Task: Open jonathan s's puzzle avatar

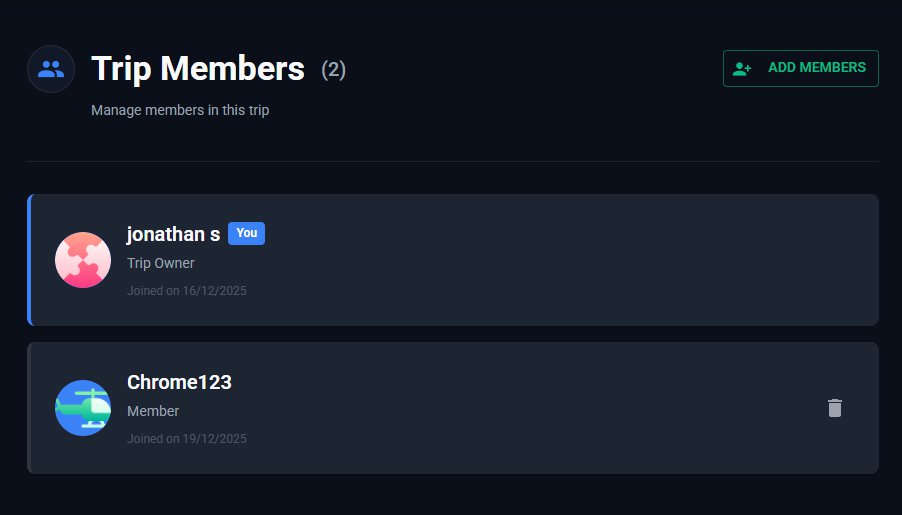Action: [x=83, y=260]
